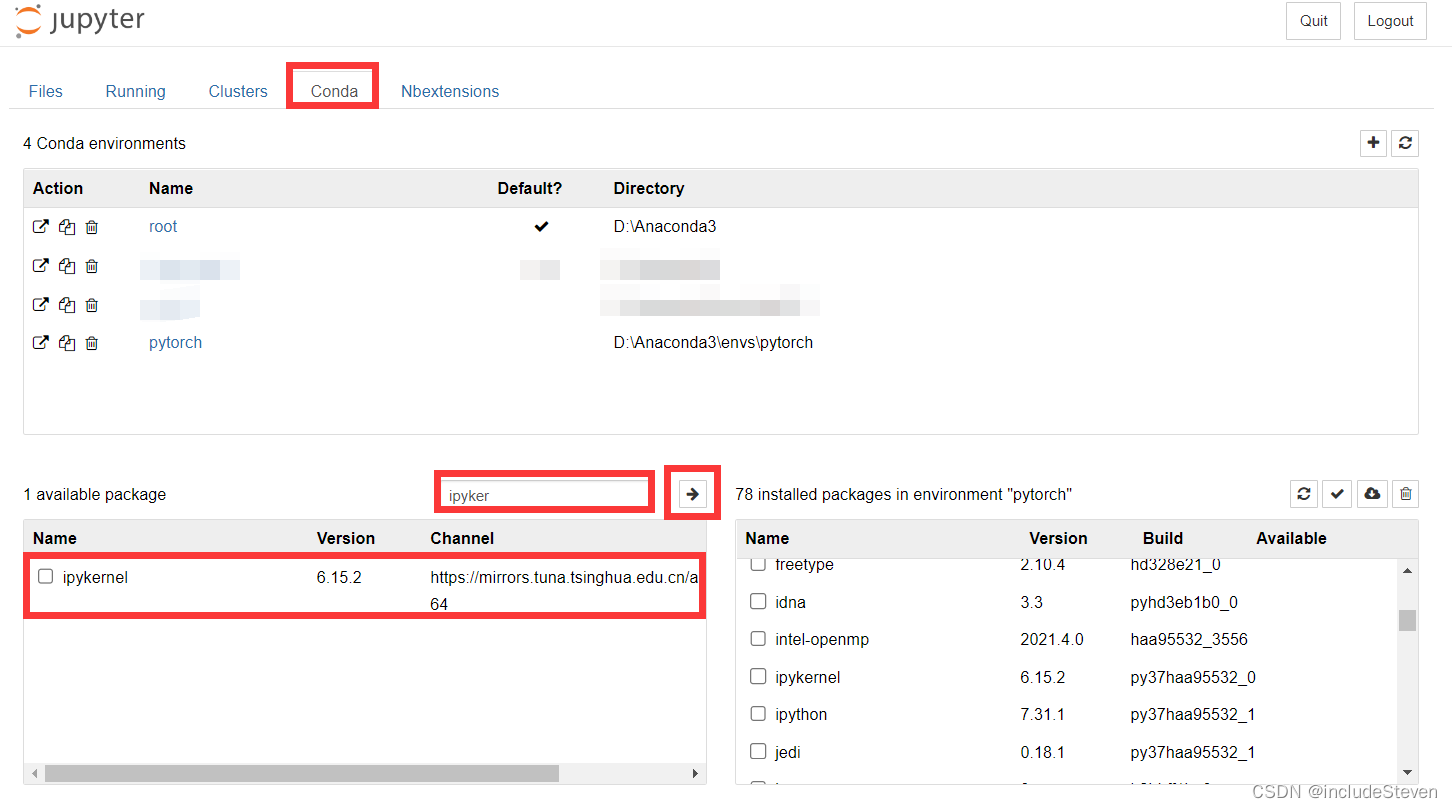
Task: Tick the available ipykernel package checkbox
Action: point(45,576)
